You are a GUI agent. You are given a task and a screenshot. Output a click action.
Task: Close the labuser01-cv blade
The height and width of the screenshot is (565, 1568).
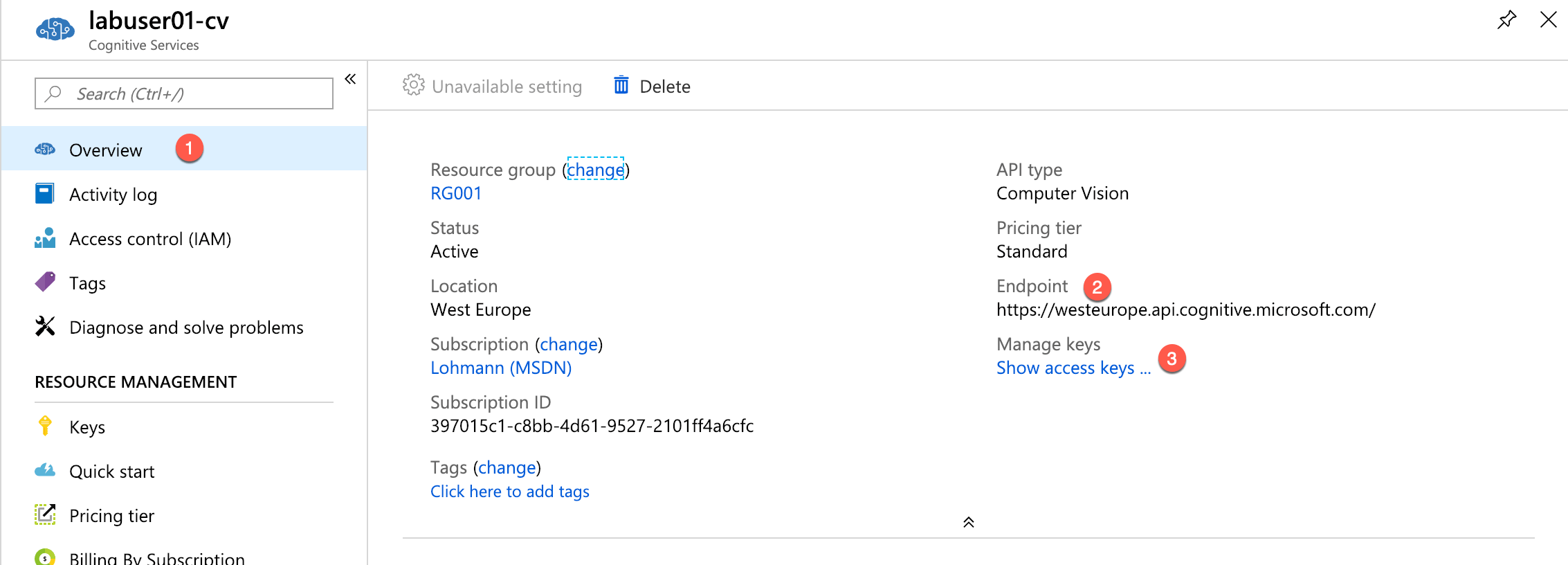(x=1548, y=19)
